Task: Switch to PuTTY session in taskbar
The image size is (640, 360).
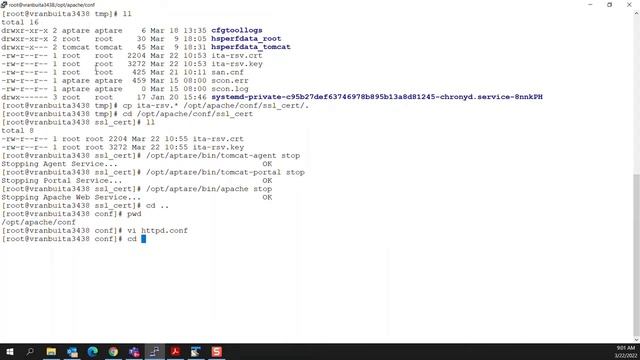Action: point(155,351)
